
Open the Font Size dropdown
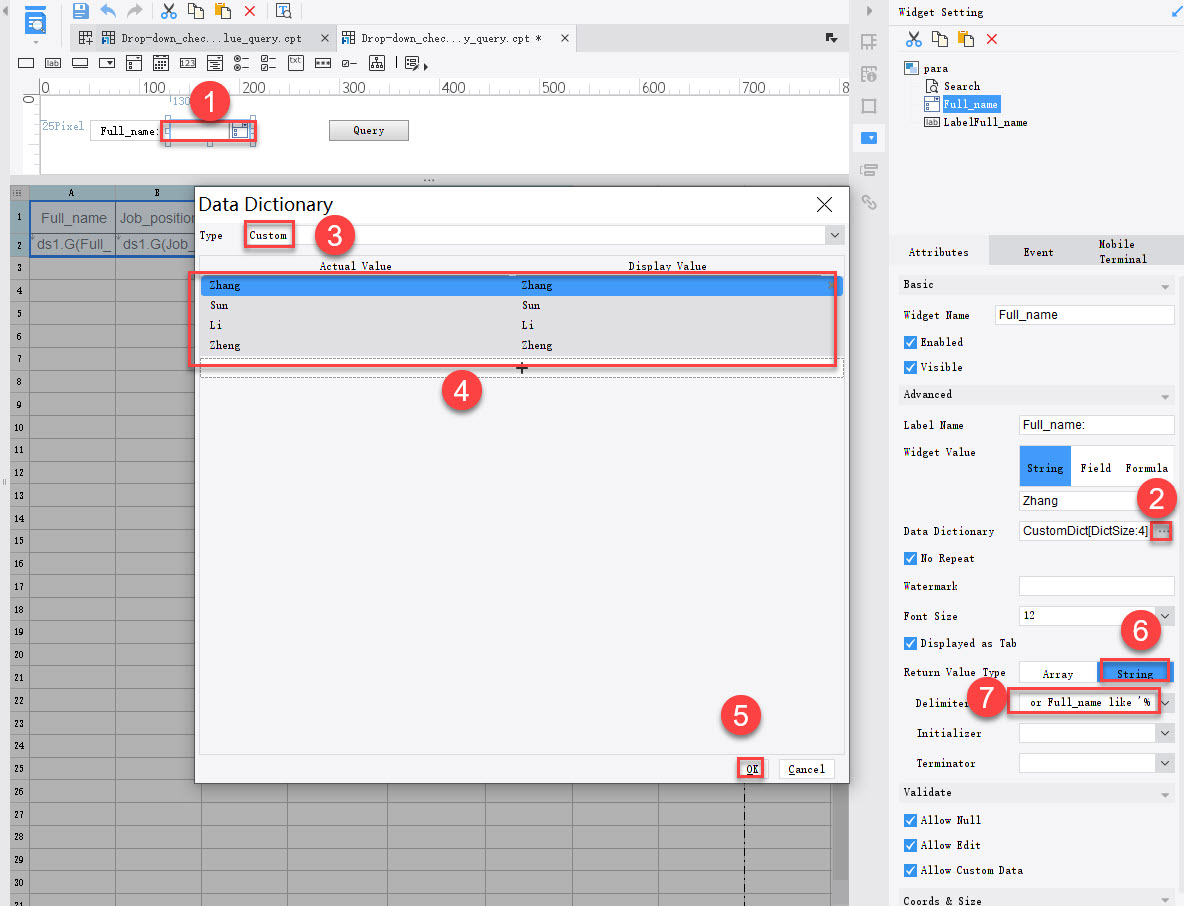point(1166,615)
